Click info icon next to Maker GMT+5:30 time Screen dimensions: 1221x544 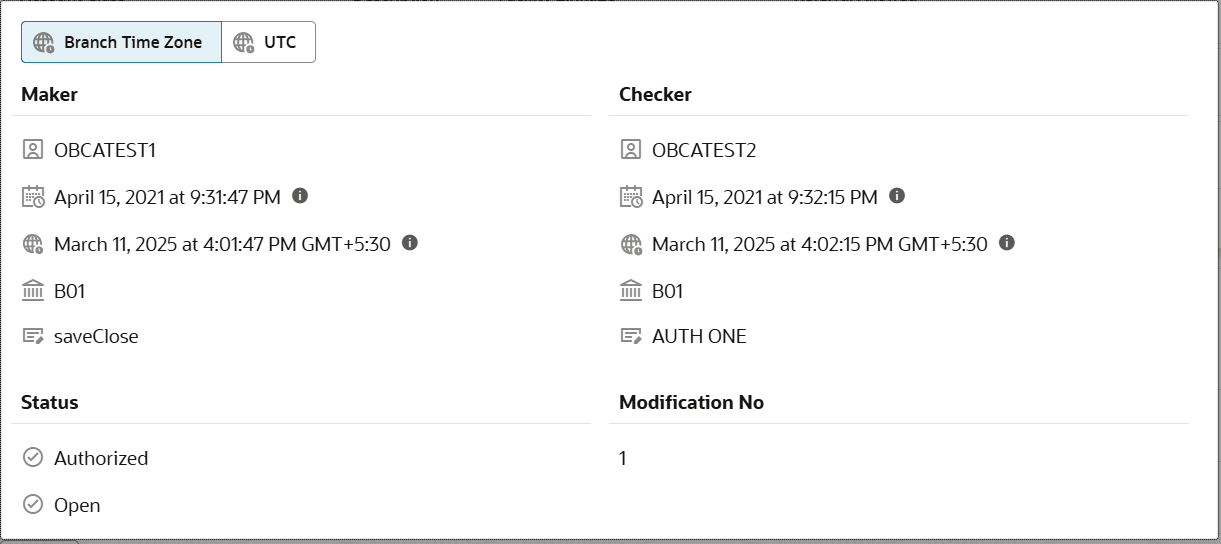(x=410, y=242)
